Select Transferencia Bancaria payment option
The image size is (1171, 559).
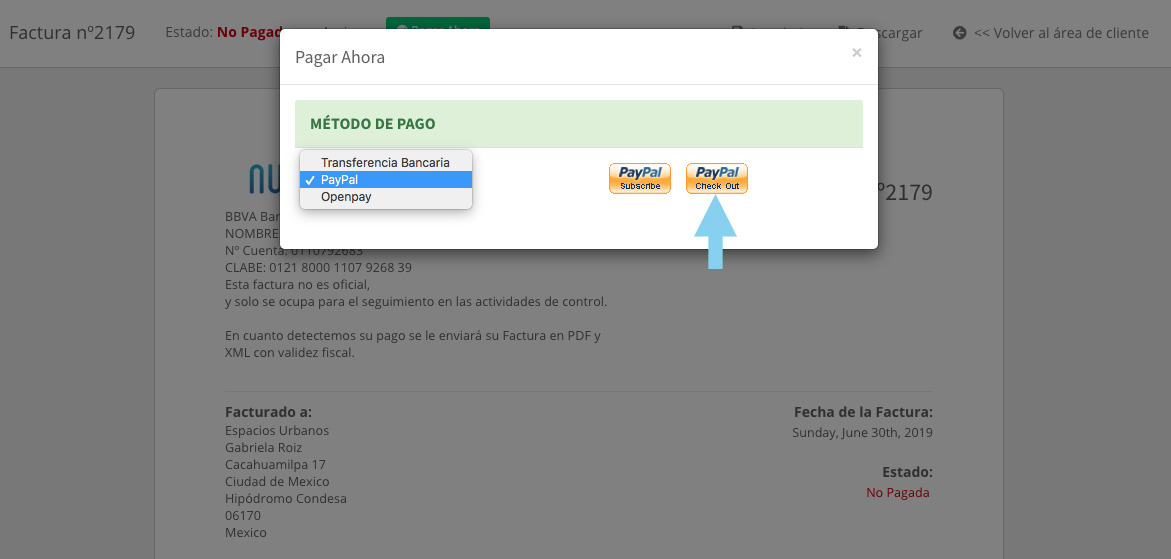(385, 162)
